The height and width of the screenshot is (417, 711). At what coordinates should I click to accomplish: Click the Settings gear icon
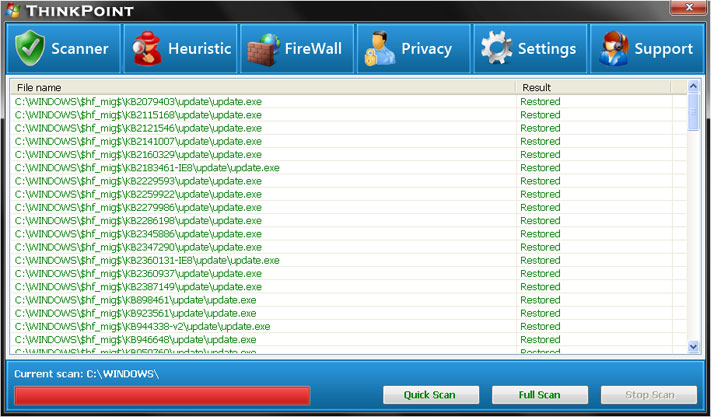coord(496,48)
